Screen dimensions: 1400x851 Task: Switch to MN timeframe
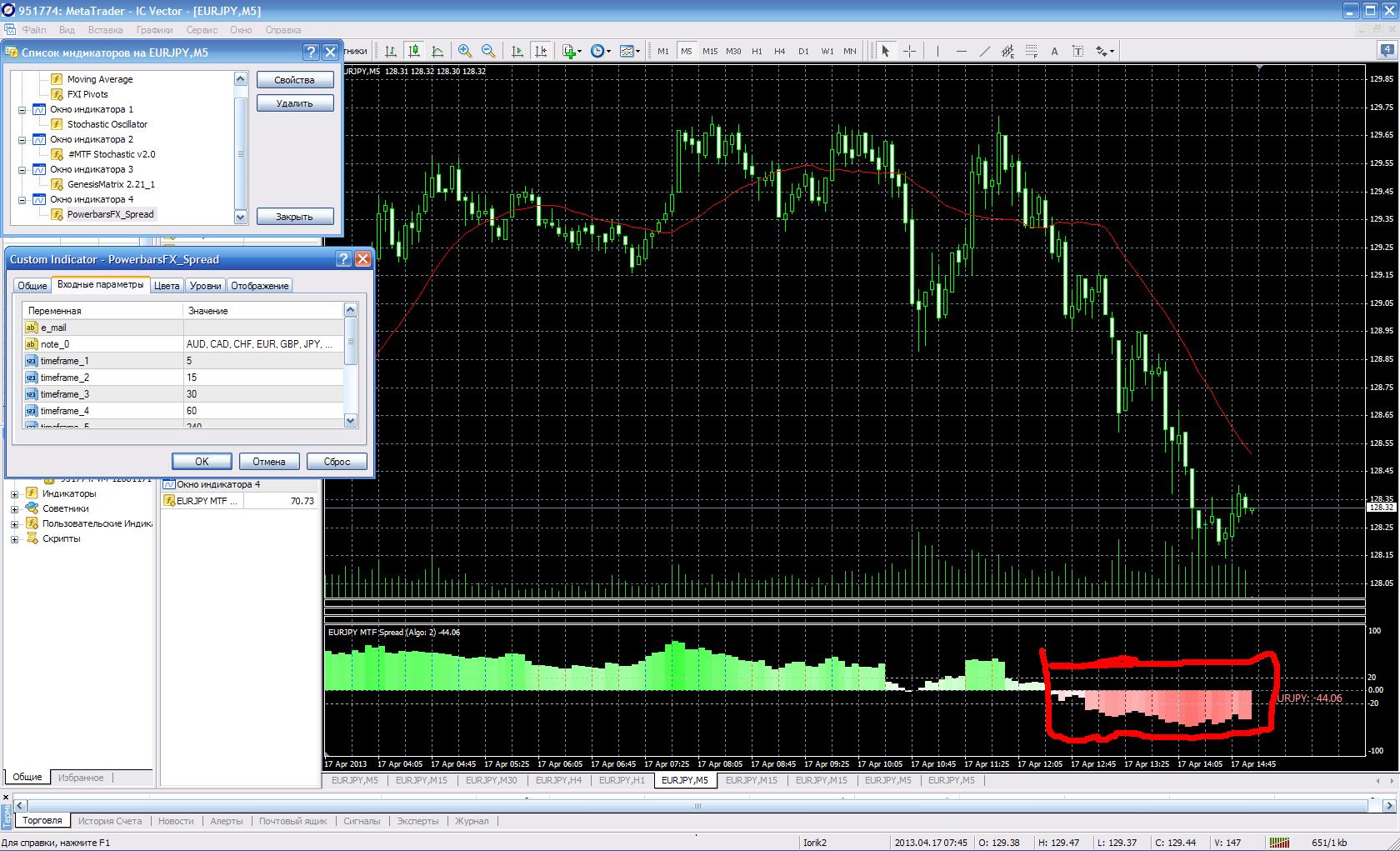point(850,51)
